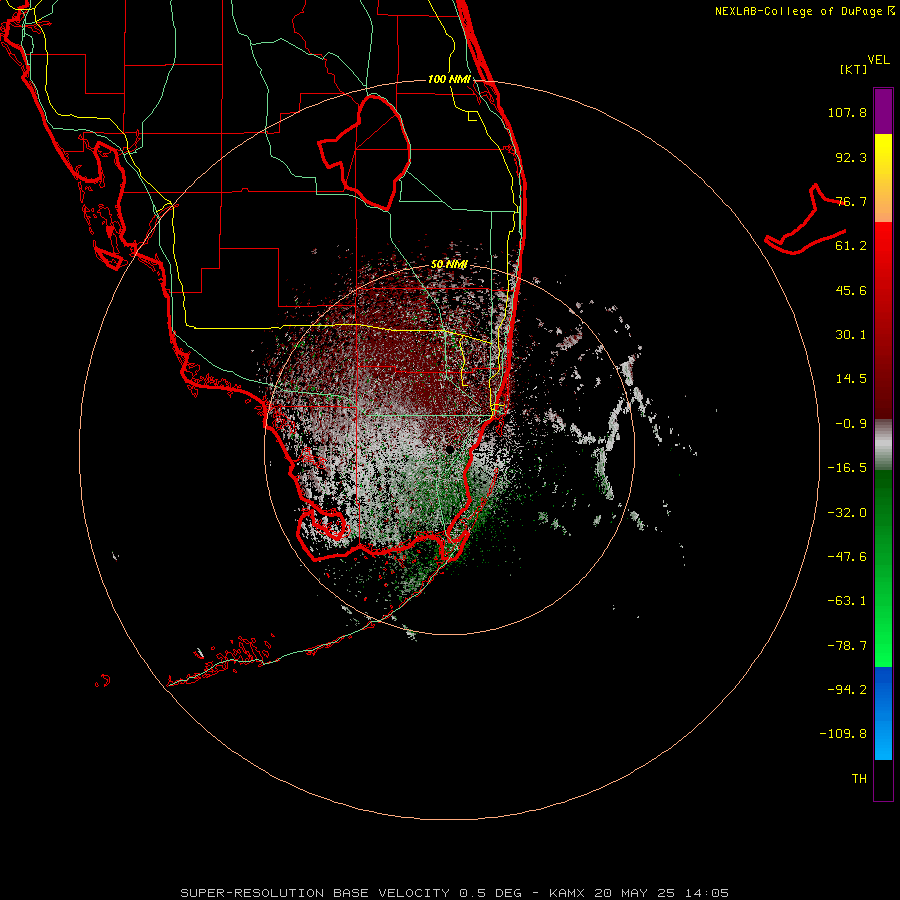Click the 61.2 velocity scale value
This screenshot has width=900, height=900.
(851, 246)
